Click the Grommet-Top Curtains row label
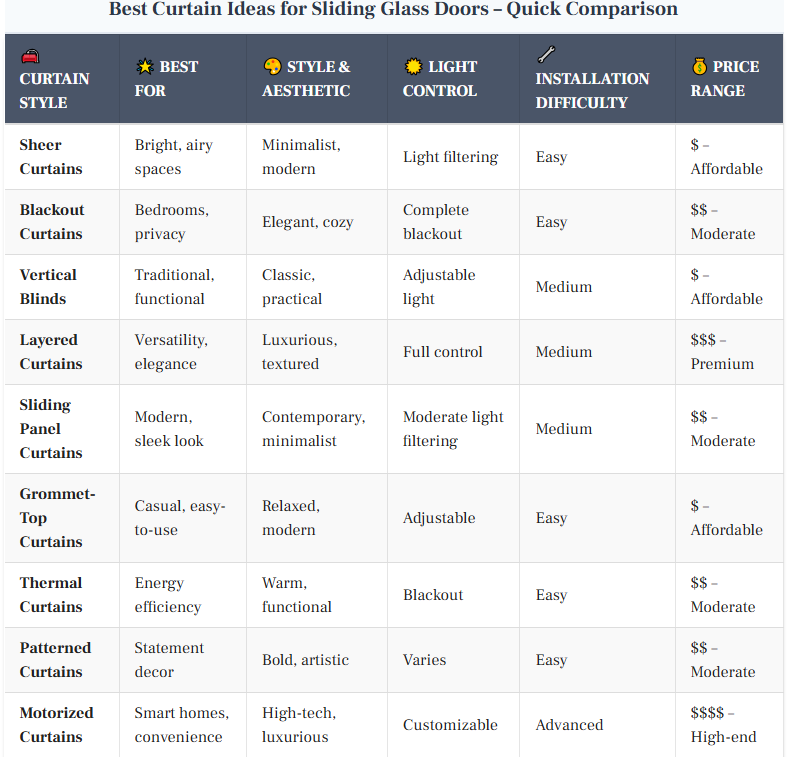Image resolution: width=789 pixels, height=757 pixels. (x=57, y=518)
